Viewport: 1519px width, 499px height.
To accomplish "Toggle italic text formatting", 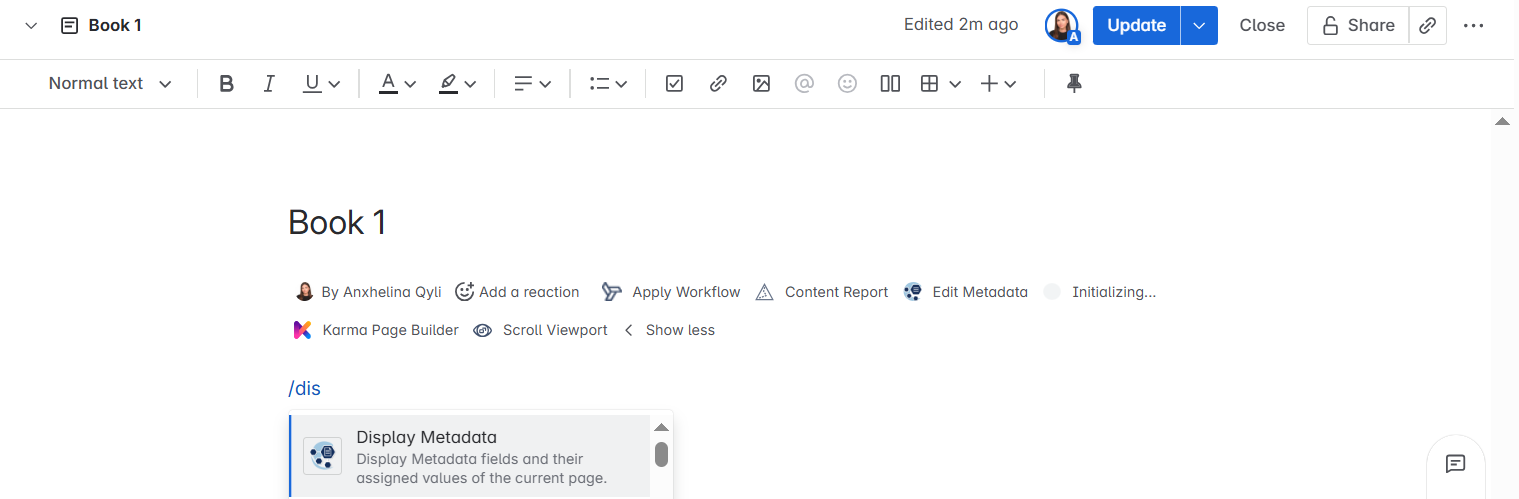I will pos(268,84).
